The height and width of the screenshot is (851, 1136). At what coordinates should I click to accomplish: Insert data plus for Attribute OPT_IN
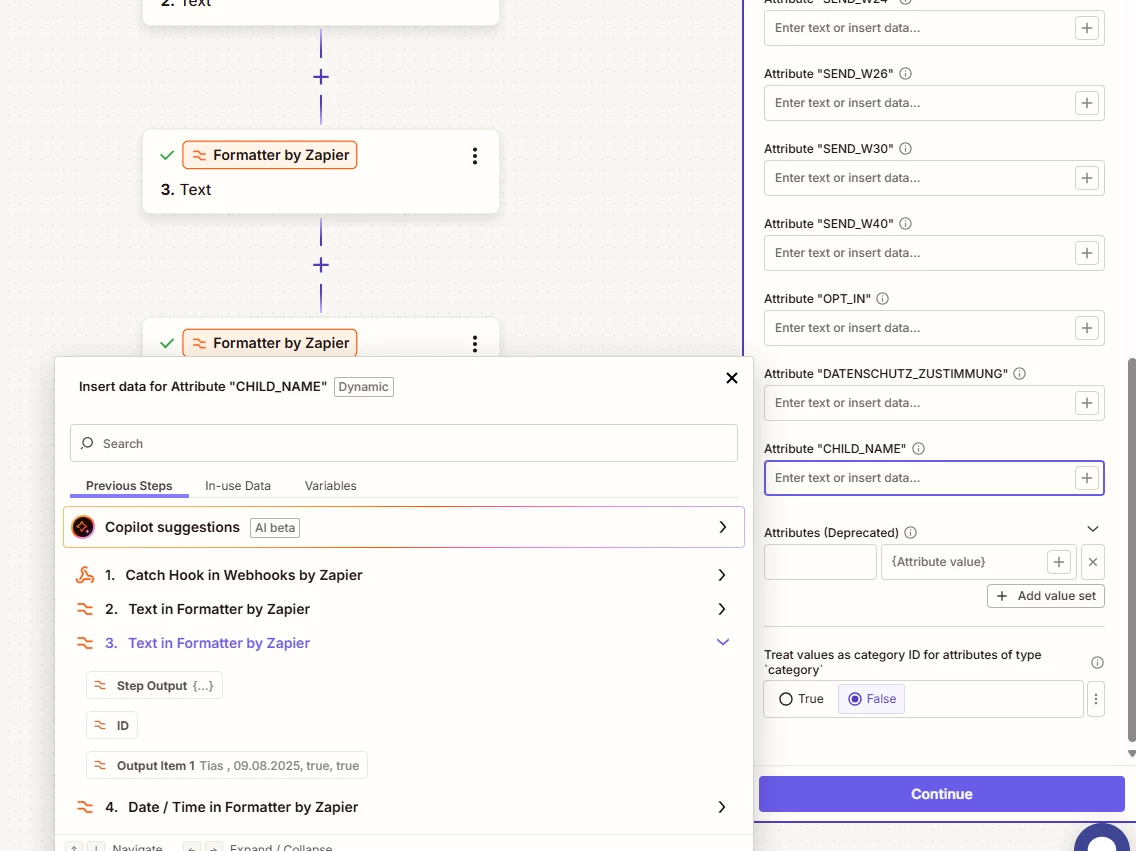(x=1087, y=328)
